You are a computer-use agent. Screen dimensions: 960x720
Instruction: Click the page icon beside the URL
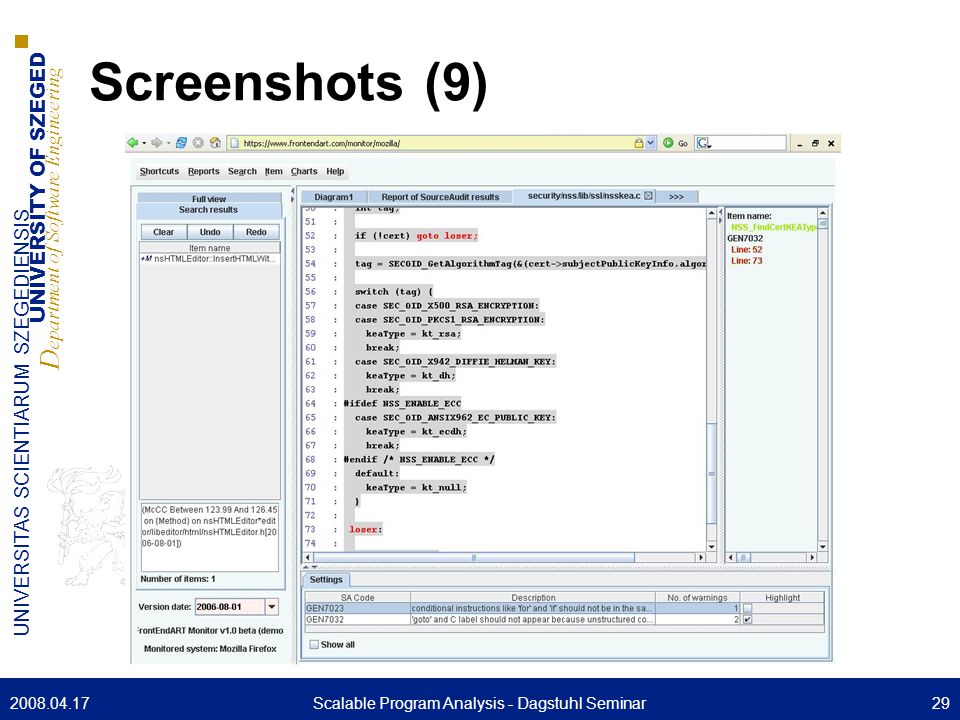point(234,143)
